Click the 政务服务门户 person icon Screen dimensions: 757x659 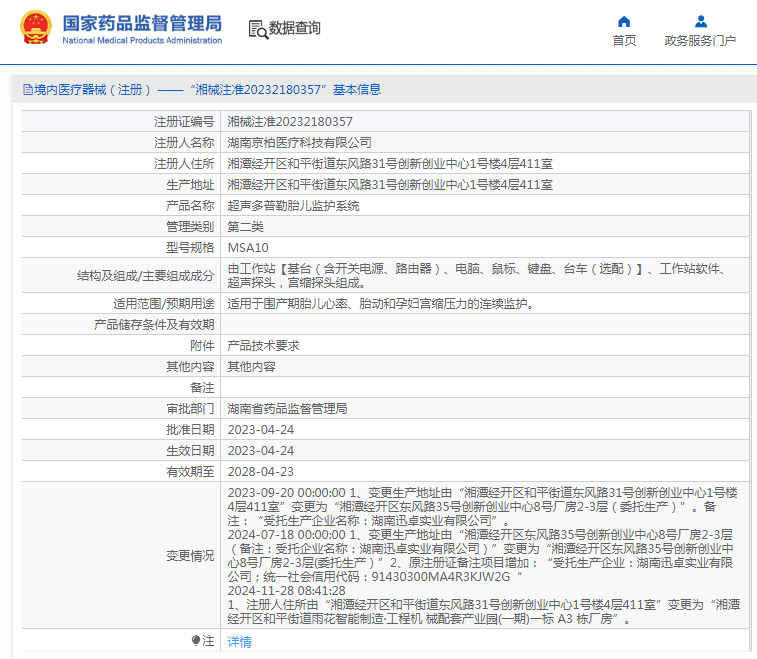(700, 21)
